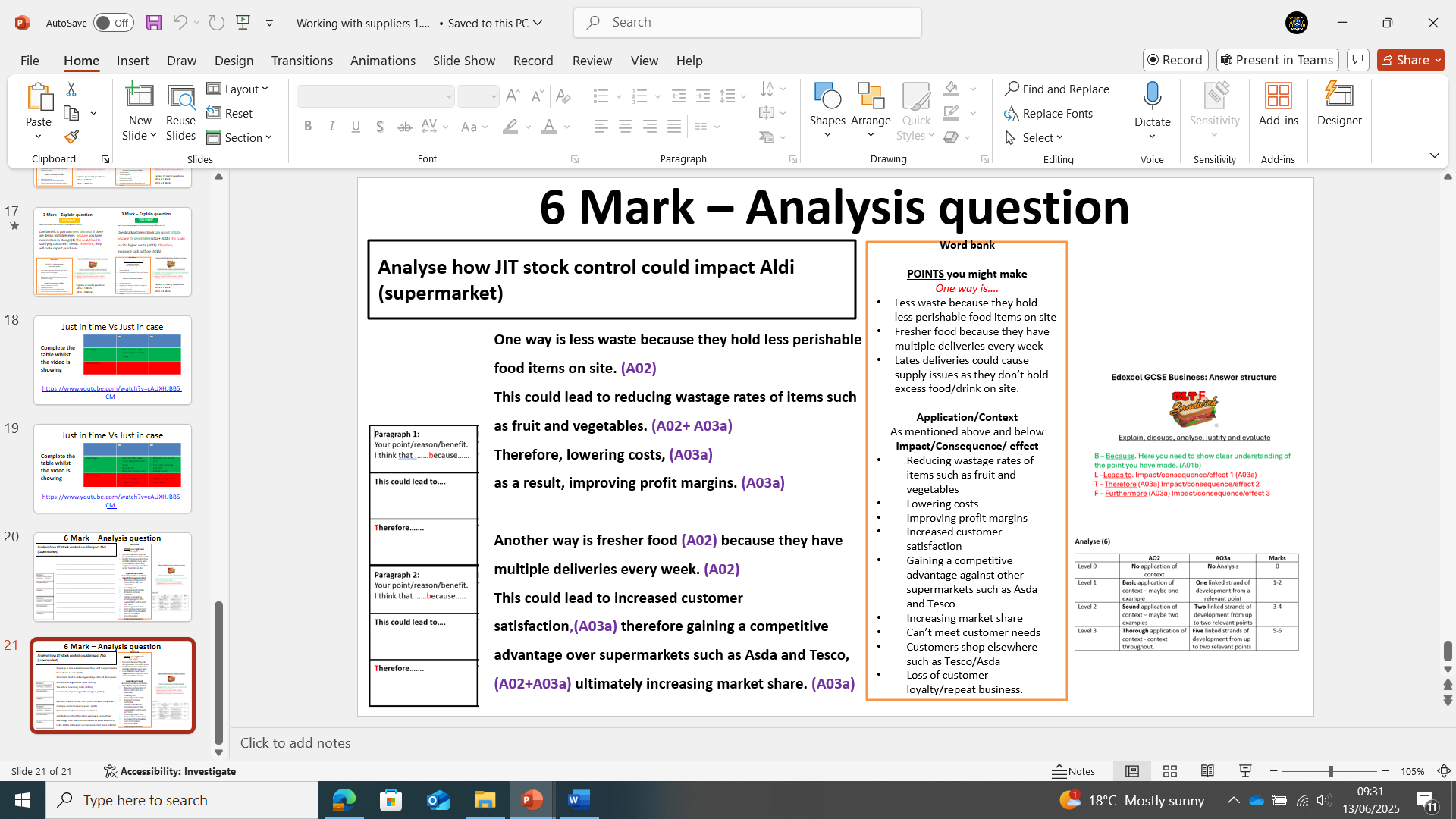Image resolution: width=1456 pixels, height=819 pixels.
Task: Click the Share button
Action: click(1410, 60)
